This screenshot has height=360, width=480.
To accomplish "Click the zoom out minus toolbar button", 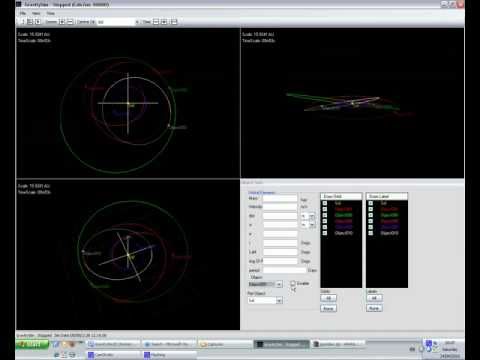I will coord(70,22).
